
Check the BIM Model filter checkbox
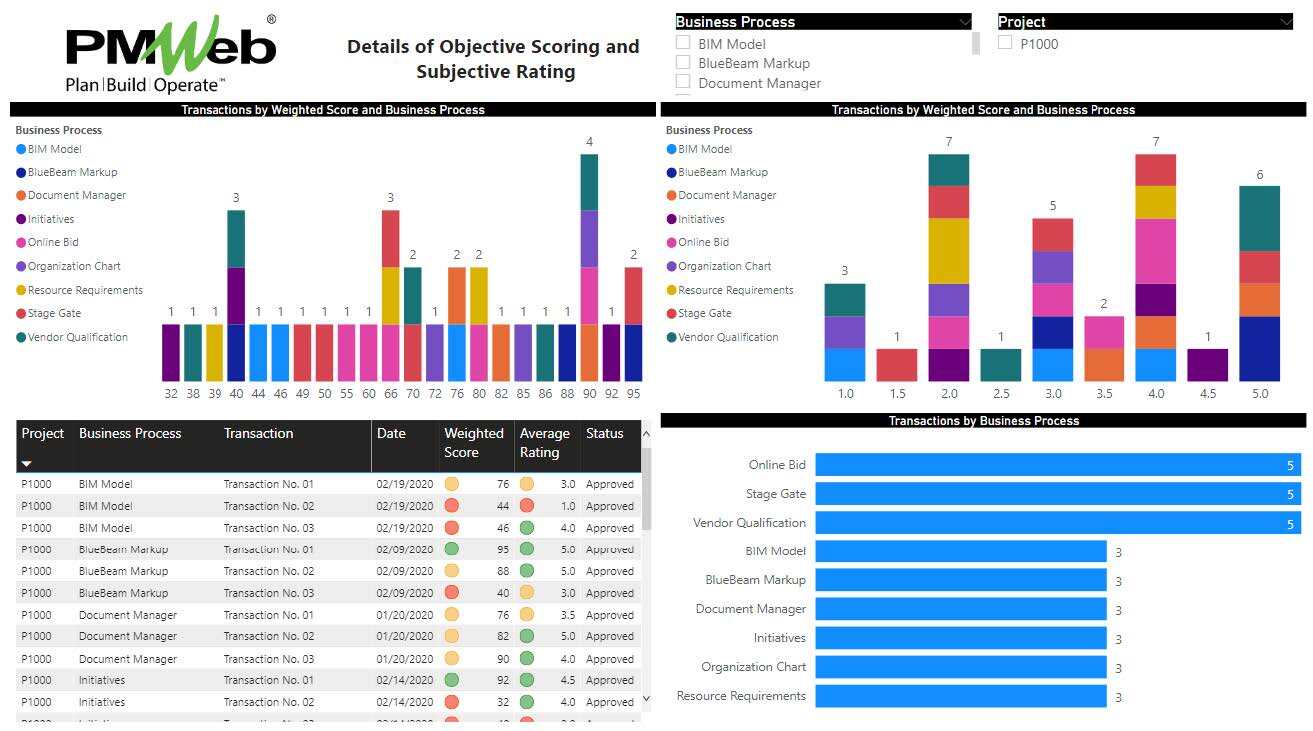[683, 43]
